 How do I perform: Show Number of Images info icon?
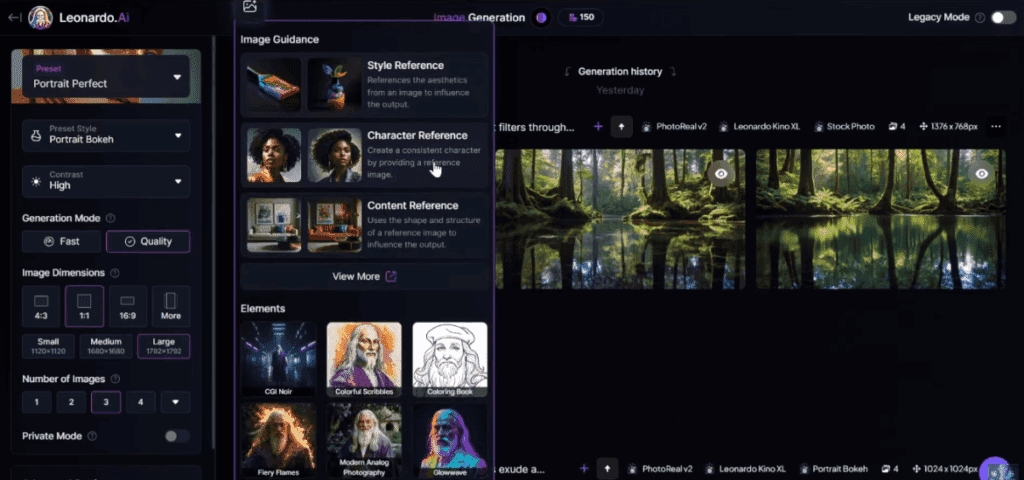coord(116,379)
